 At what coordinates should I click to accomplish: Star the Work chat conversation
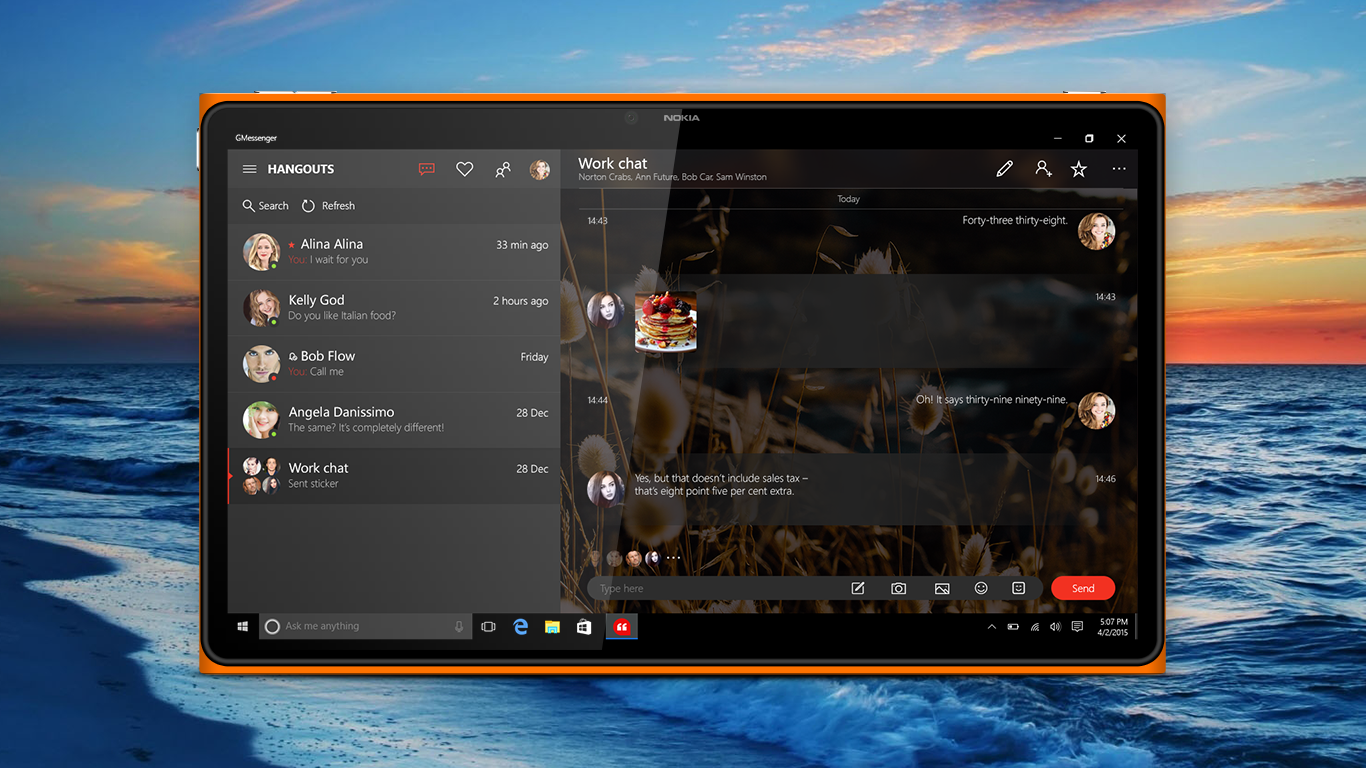pos(1079,169)
